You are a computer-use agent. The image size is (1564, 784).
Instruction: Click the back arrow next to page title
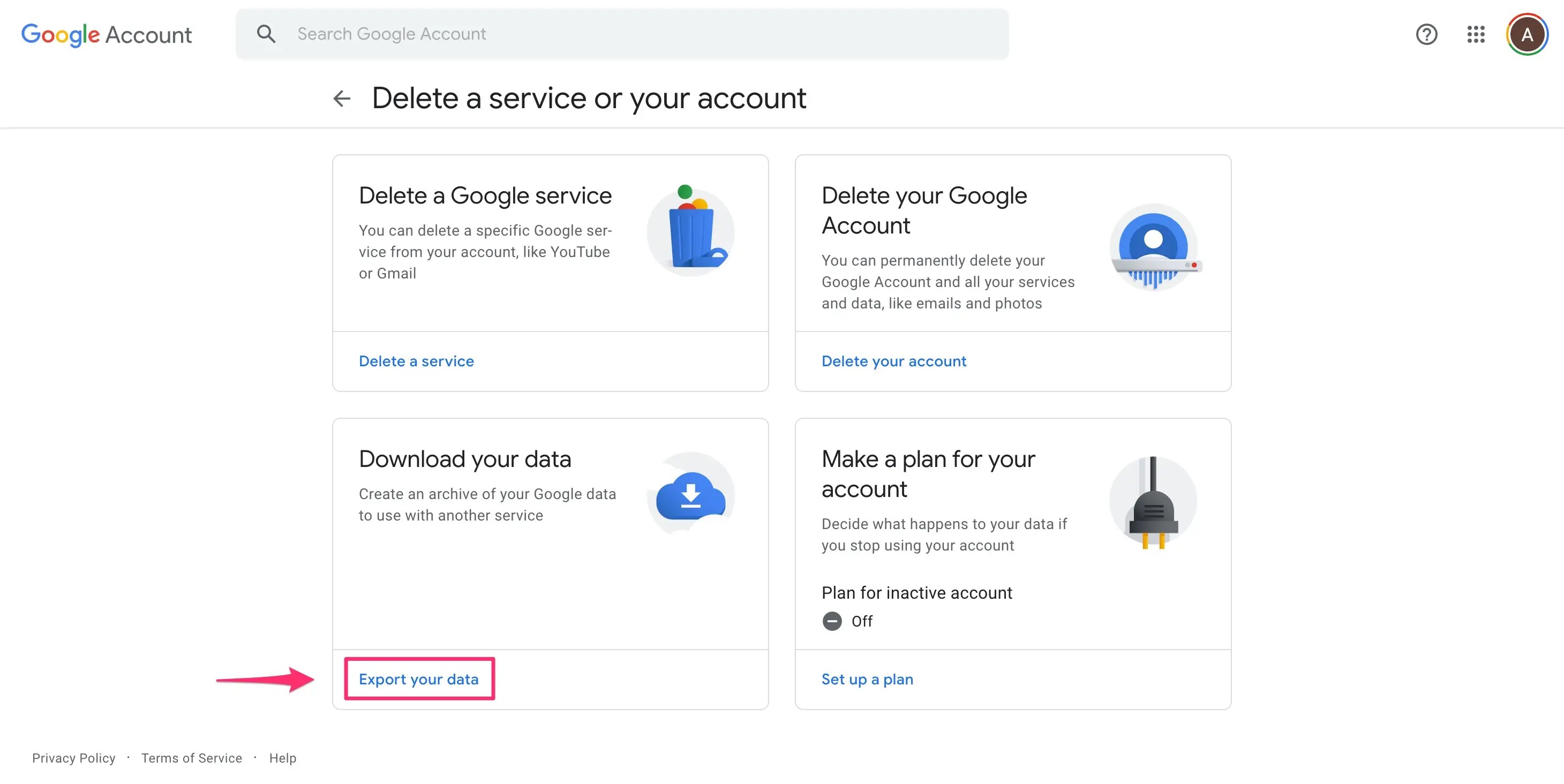[342, 99]
